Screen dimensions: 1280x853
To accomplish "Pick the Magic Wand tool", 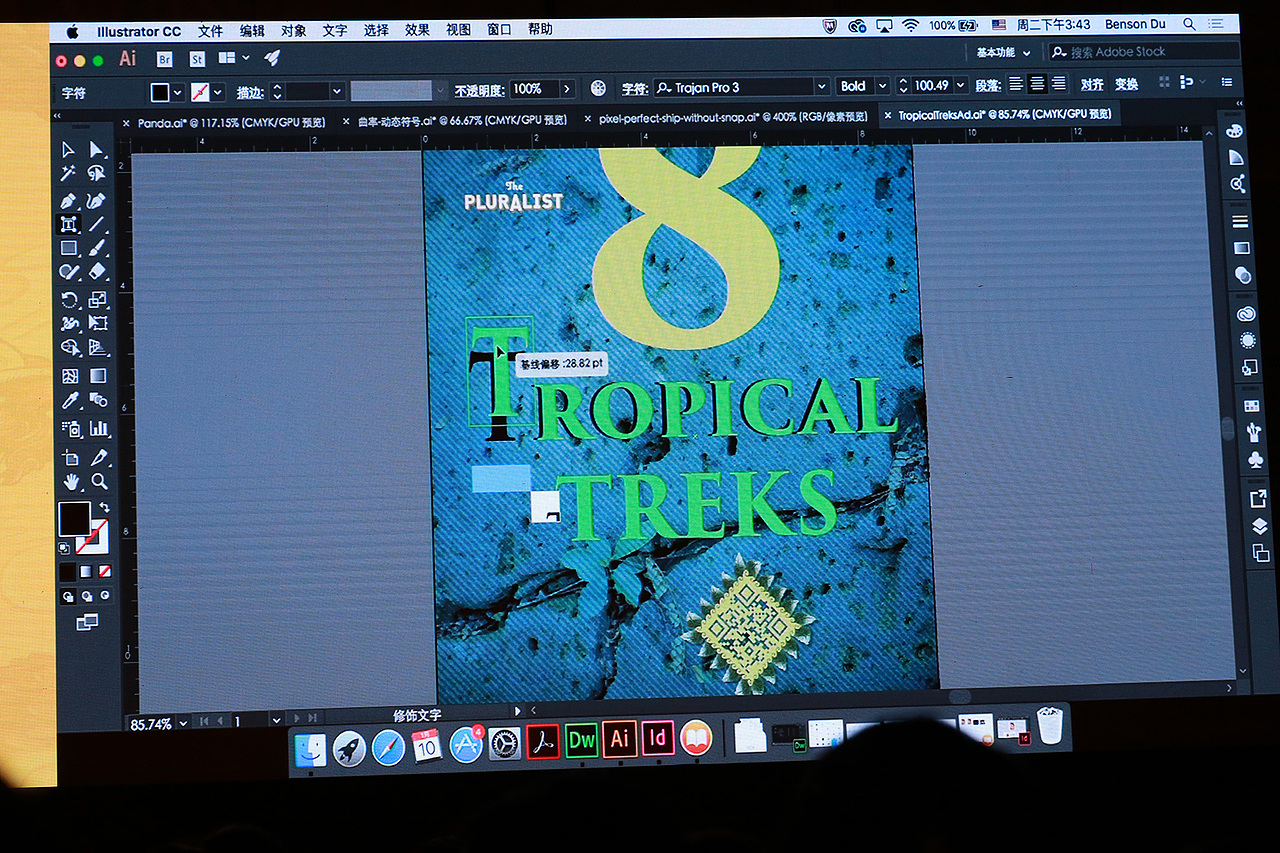I will (68, 175).
